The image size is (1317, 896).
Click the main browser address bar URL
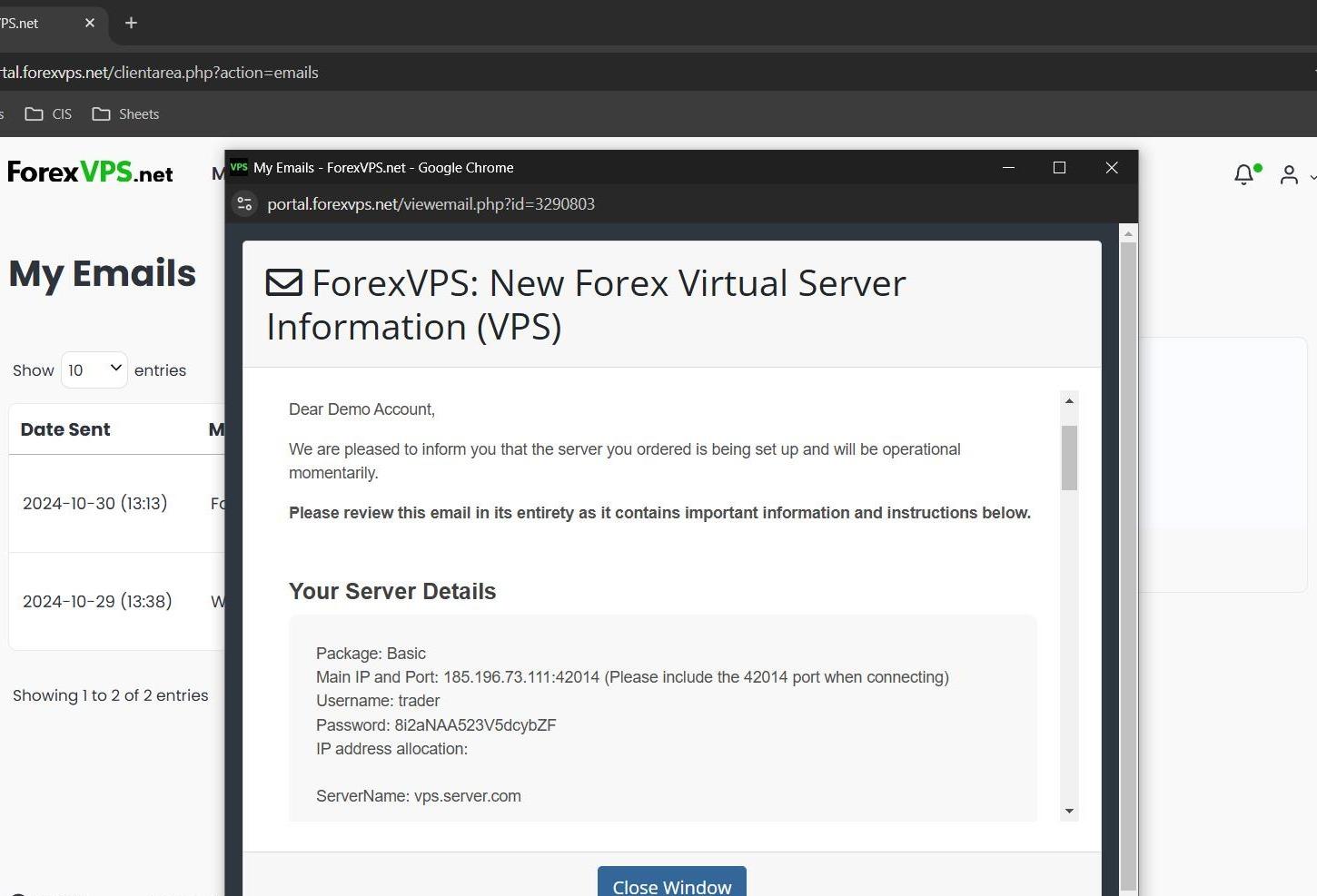click(160, 73)
